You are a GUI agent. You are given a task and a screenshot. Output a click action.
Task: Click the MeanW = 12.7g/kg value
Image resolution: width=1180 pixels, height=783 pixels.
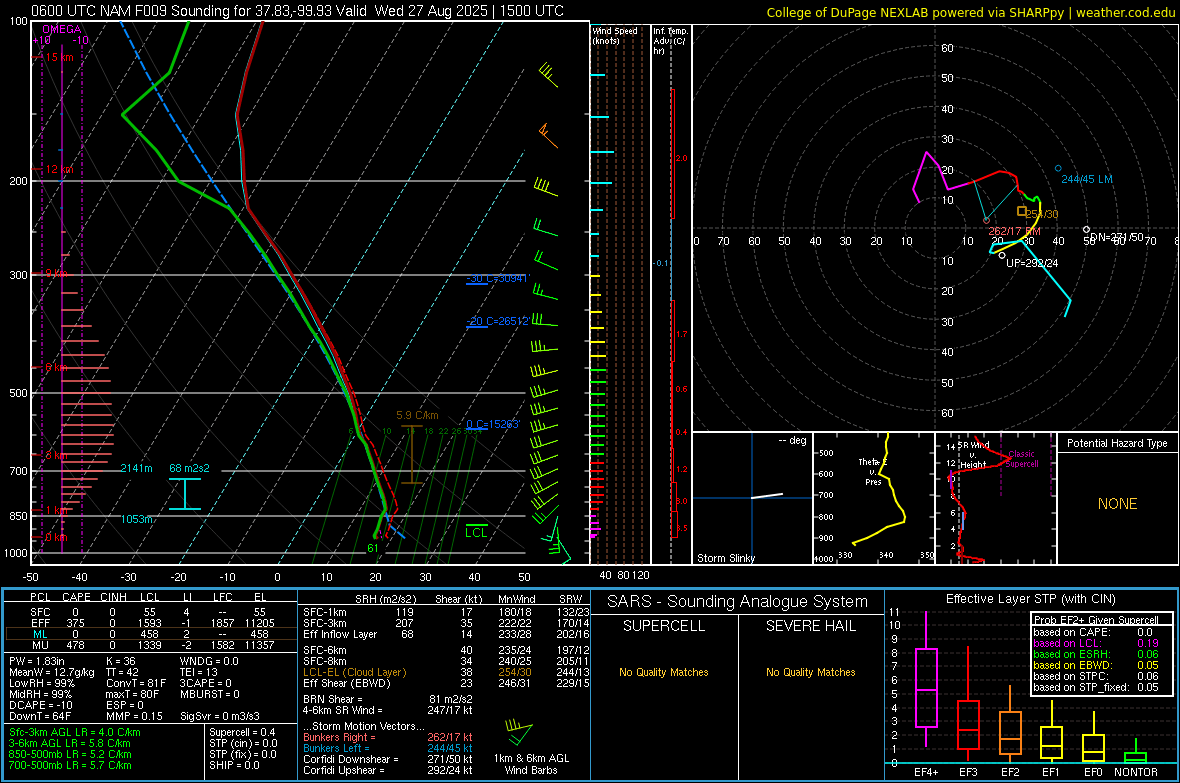51,672
